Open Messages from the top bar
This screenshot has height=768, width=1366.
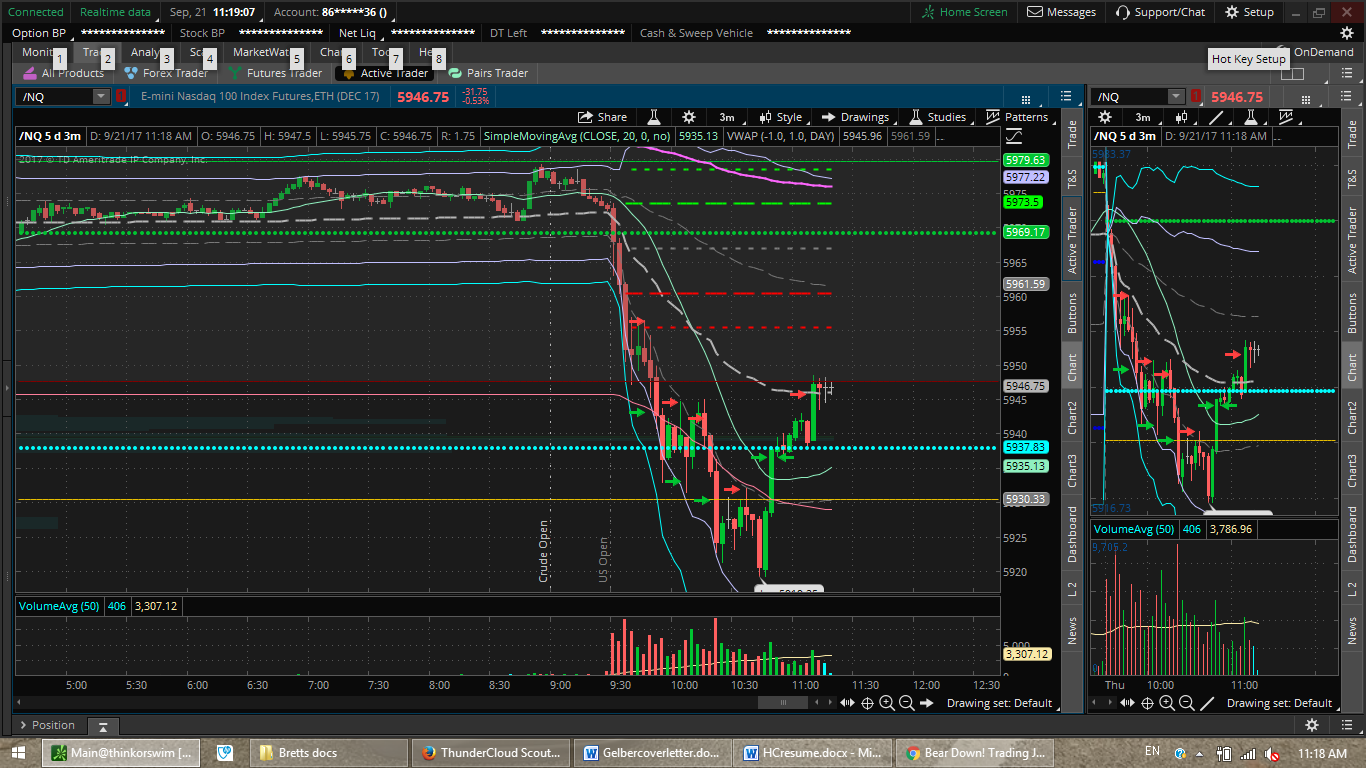click(1061, 12)
